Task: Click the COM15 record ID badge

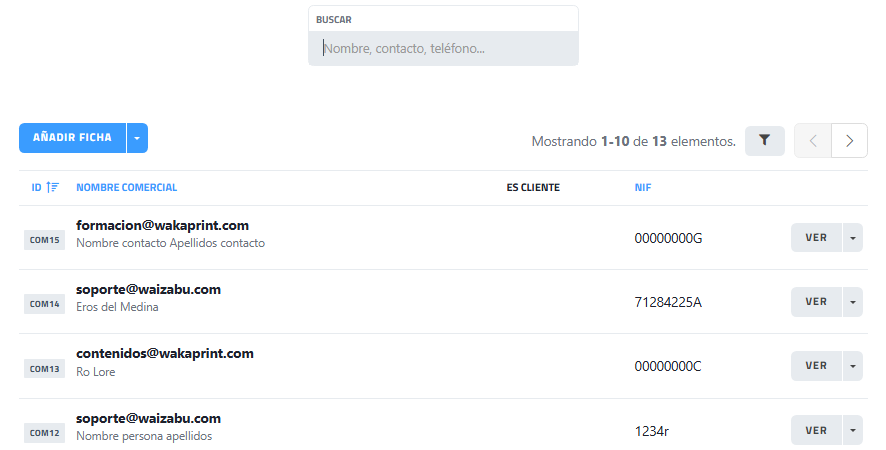Action: 45,239
